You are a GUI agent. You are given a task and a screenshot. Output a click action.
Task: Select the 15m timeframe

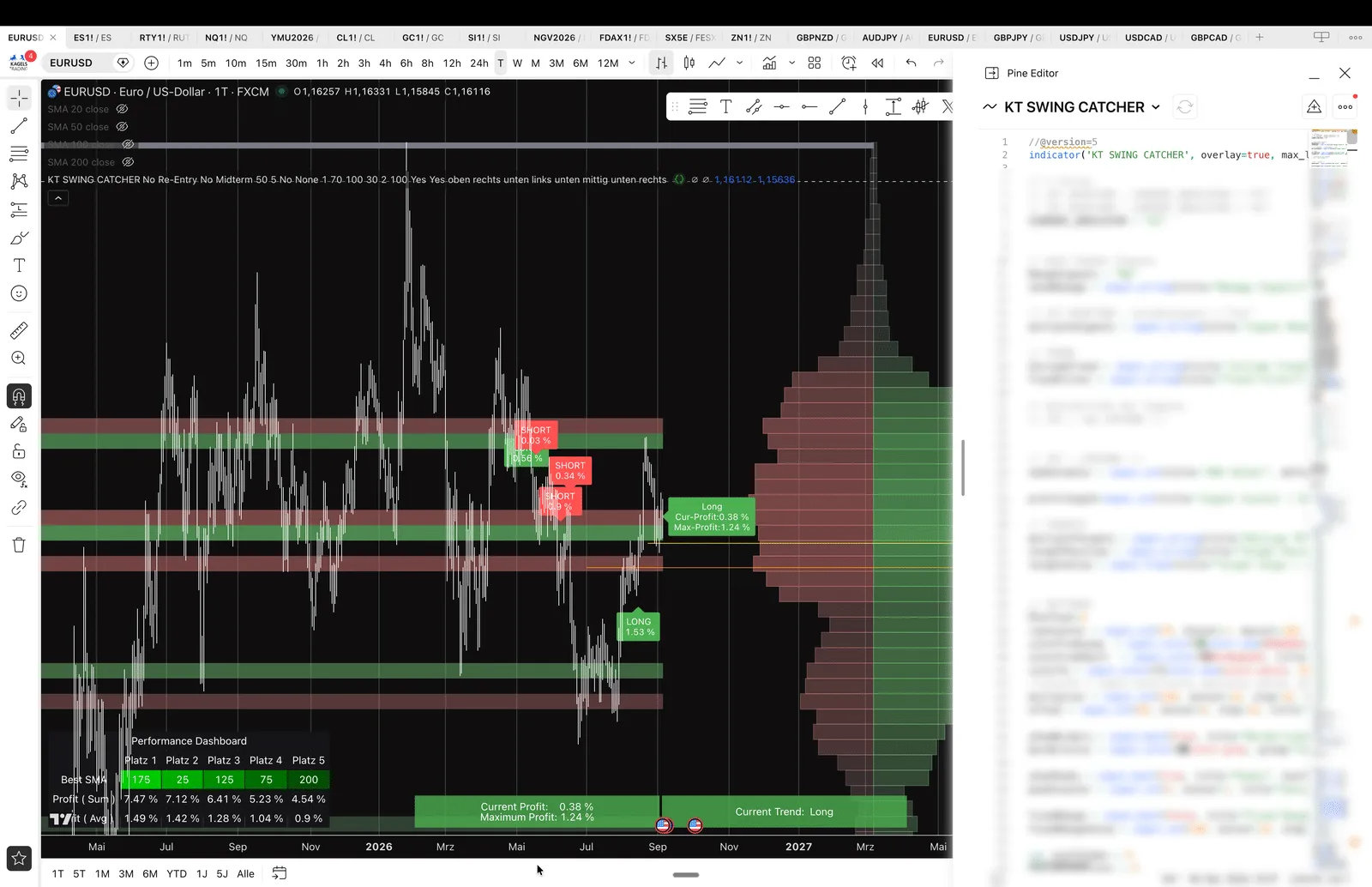(x=267, y=63)
